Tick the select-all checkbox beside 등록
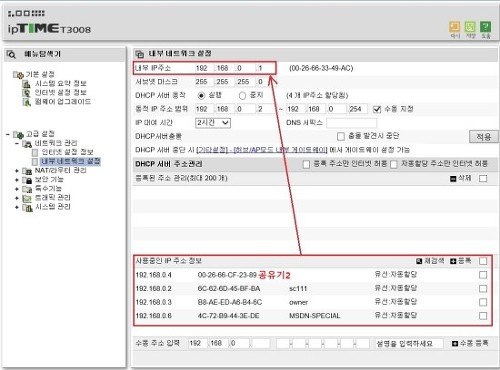 click(x=483, y=261)
